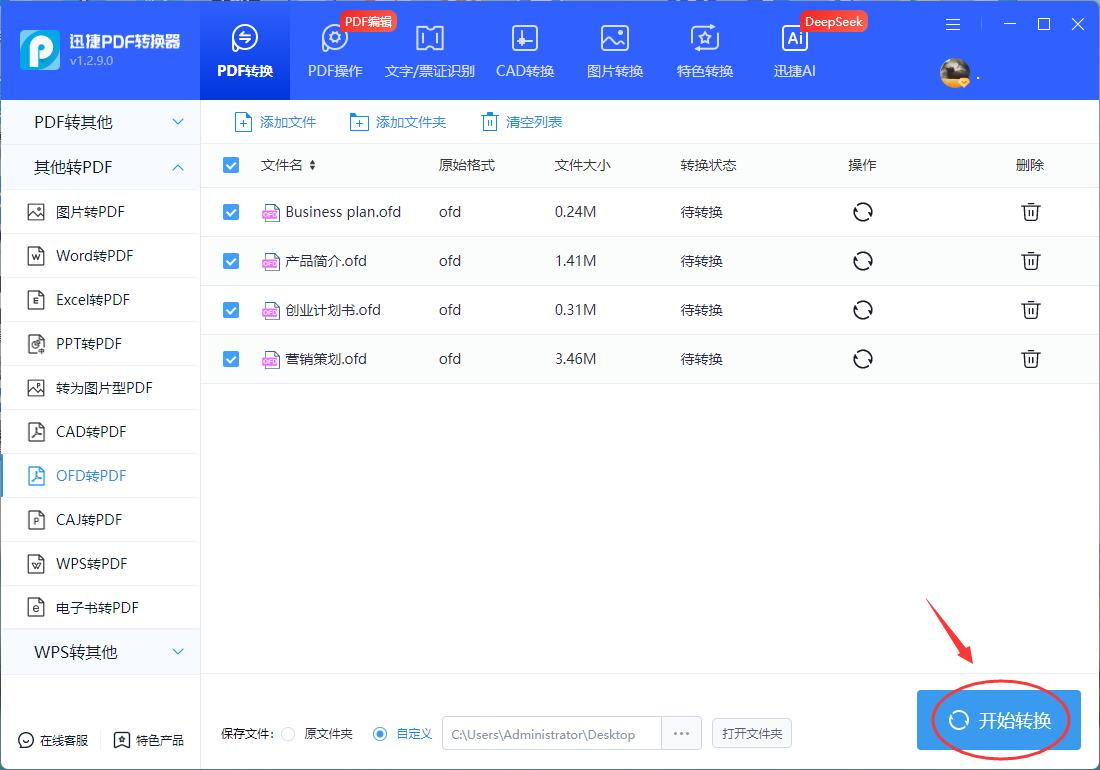Delete 营销策划.ofd using trash icon
Viewport: 1100px width, 770px height.
click(1030, 359)
